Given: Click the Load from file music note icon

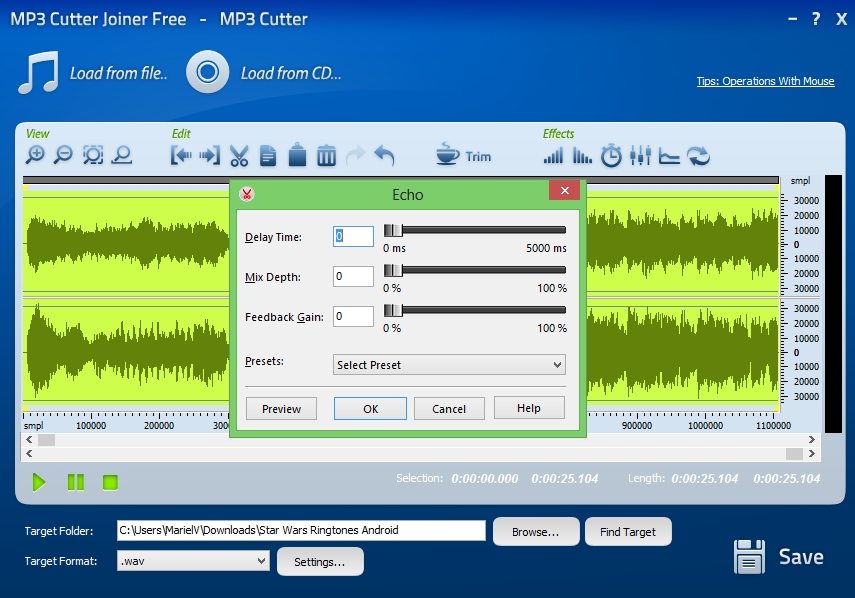Looking at the screenshot, I should 39,73.
